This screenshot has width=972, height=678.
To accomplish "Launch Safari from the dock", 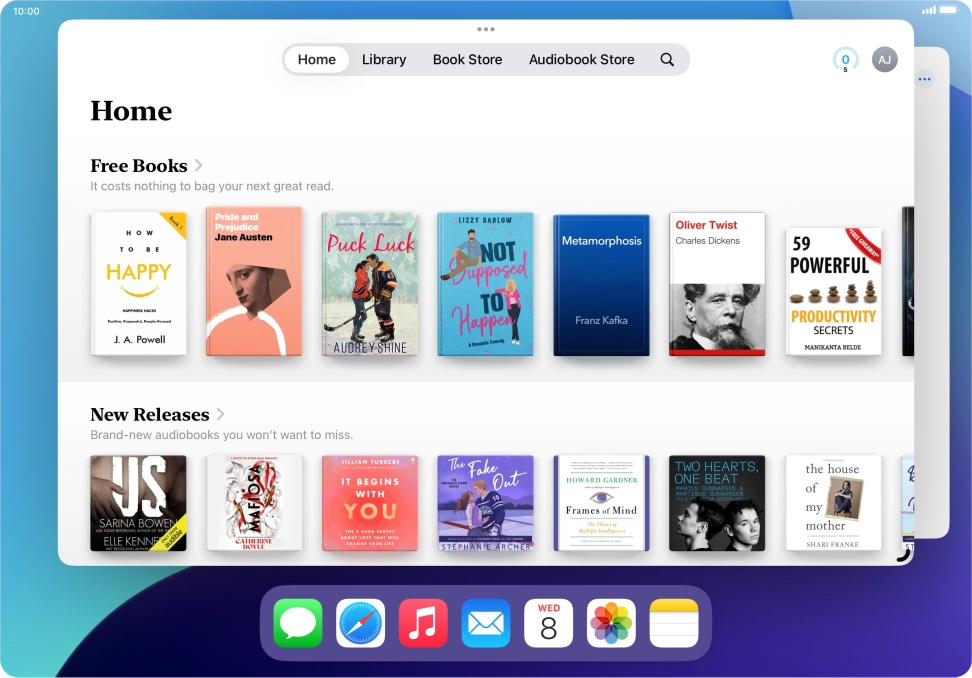I will tap(360, 622).
